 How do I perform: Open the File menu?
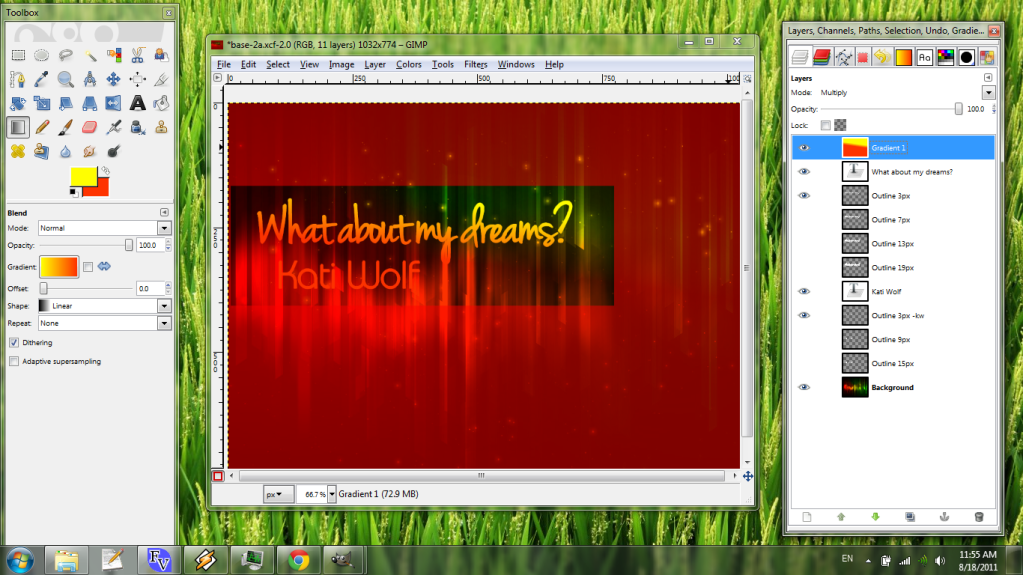click(x=224, y=65)
